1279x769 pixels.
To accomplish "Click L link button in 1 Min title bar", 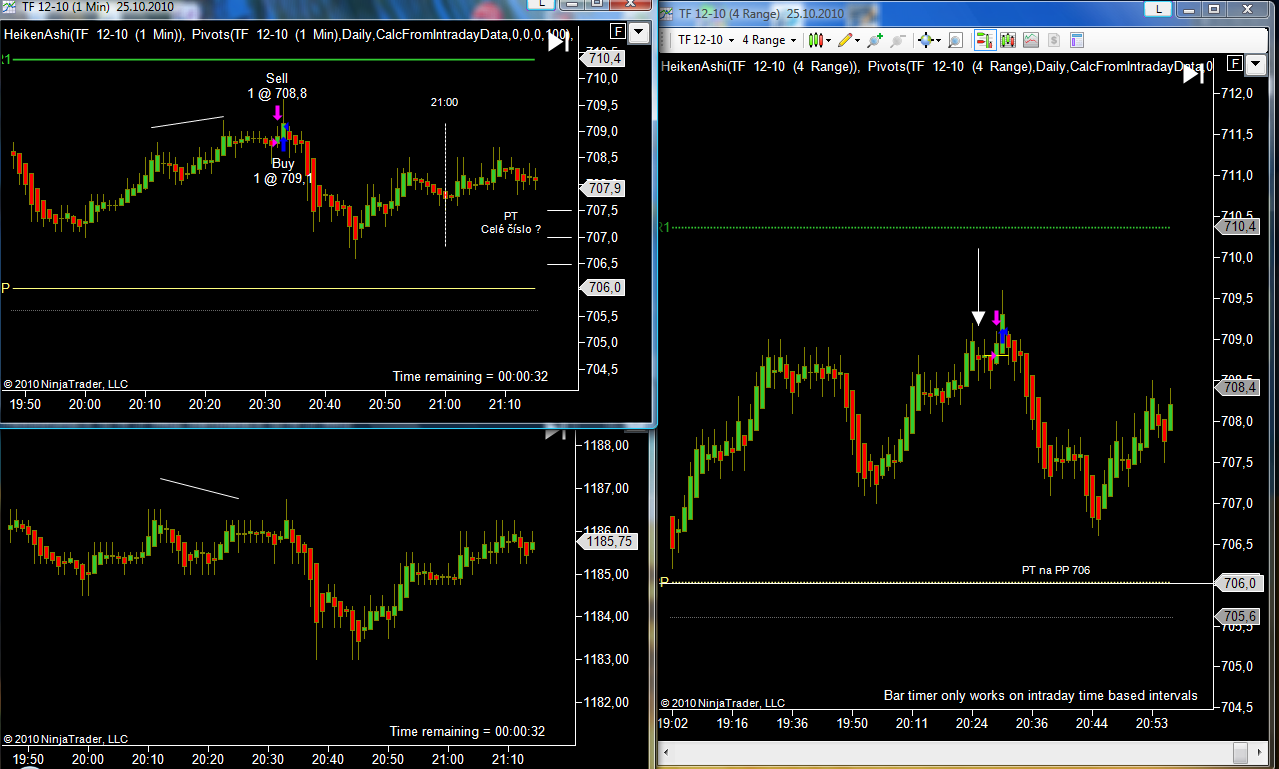I will tap(541, 3).
